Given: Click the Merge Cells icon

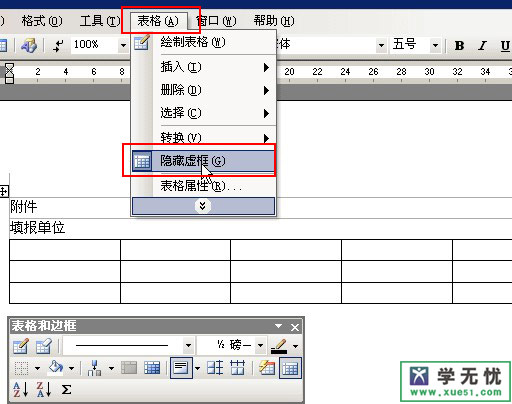Looking at the screenshot, I should [129, 368].
